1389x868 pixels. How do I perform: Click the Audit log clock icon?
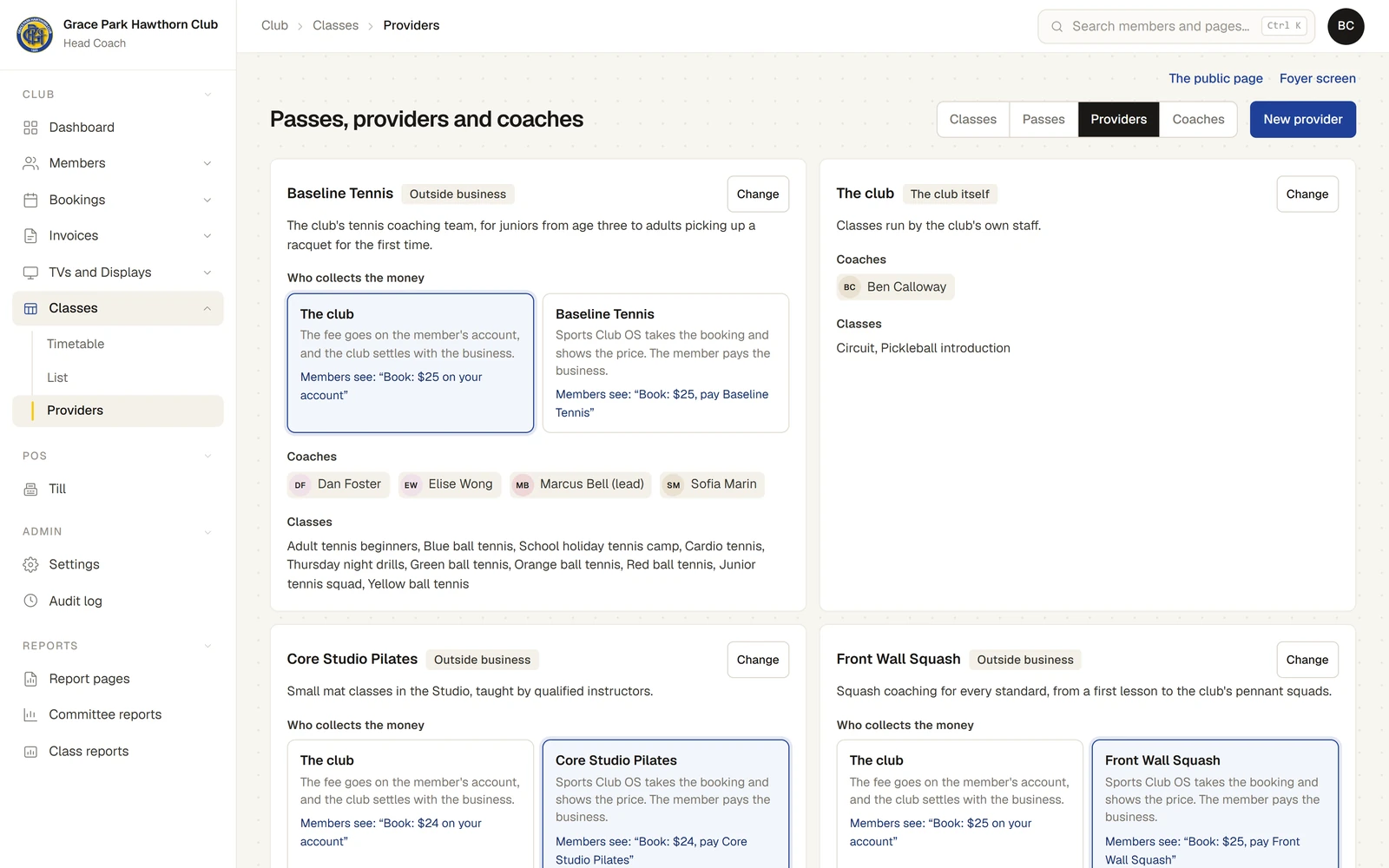coord(30,601)
